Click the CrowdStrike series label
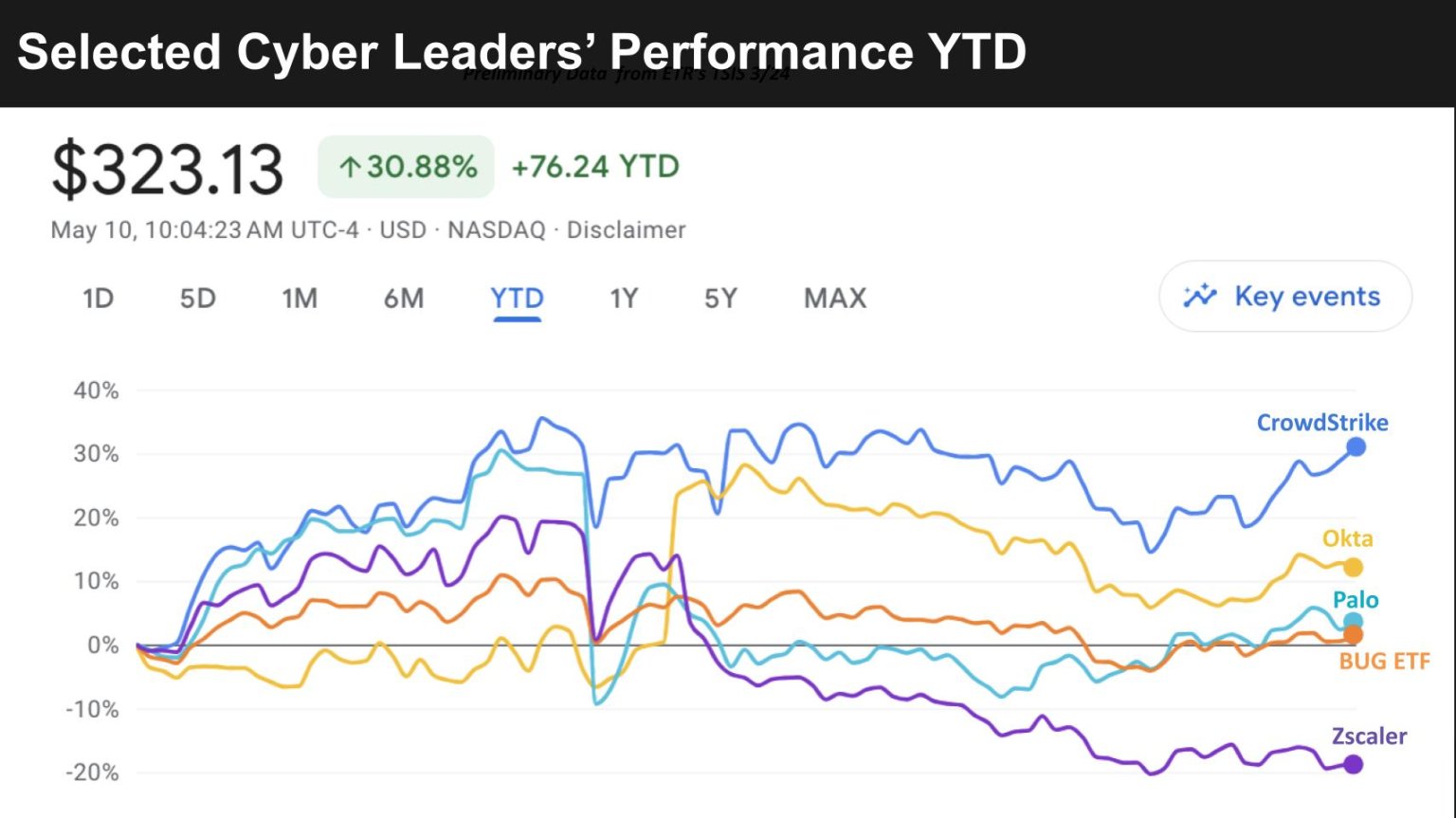Viewport: 1456px width, 818px height. pyautogui.click(x=1321, y=423)
